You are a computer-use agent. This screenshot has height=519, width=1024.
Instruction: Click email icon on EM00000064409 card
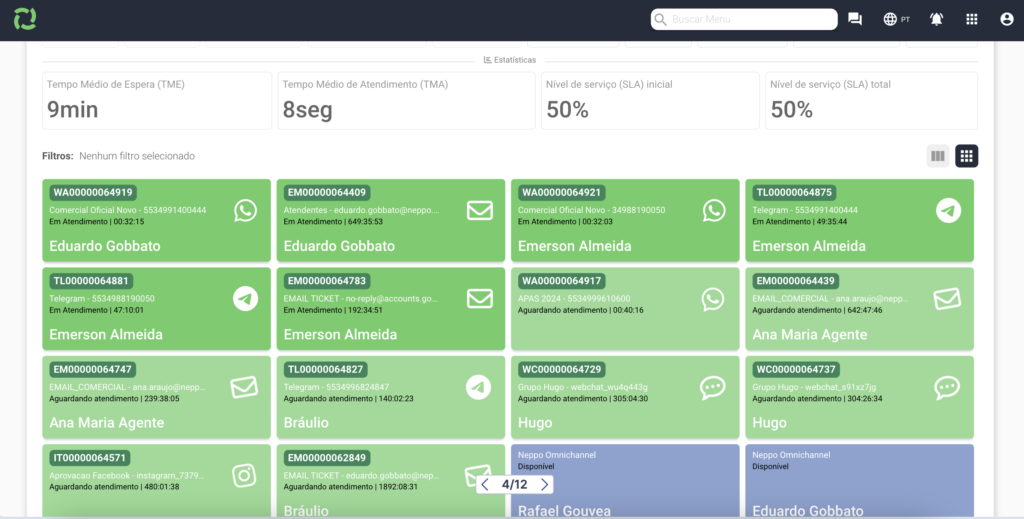[480, 210]
